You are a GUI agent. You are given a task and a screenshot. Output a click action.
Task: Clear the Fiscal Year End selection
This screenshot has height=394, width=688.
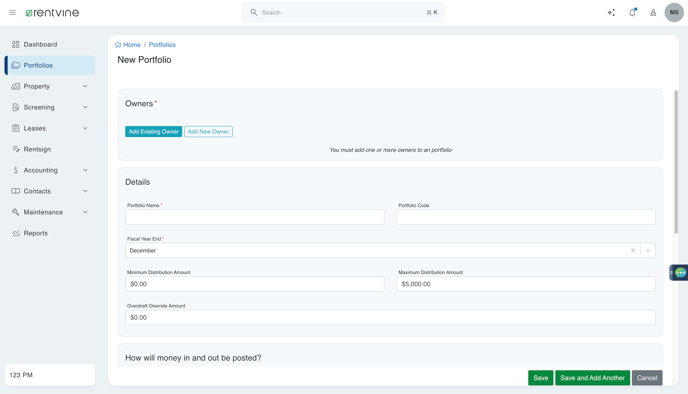click(x=633, y=251)
